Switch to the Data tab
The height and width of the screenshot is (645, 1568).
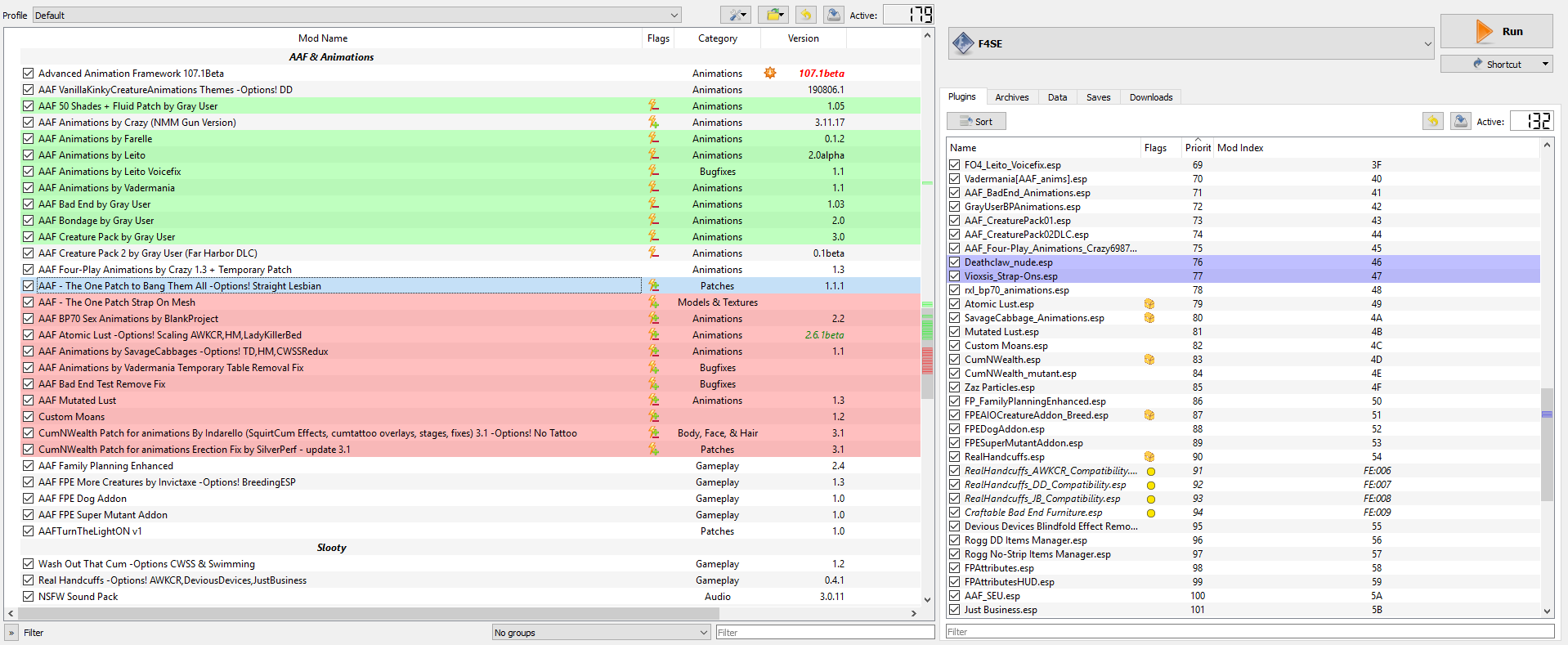point(1057,97)
